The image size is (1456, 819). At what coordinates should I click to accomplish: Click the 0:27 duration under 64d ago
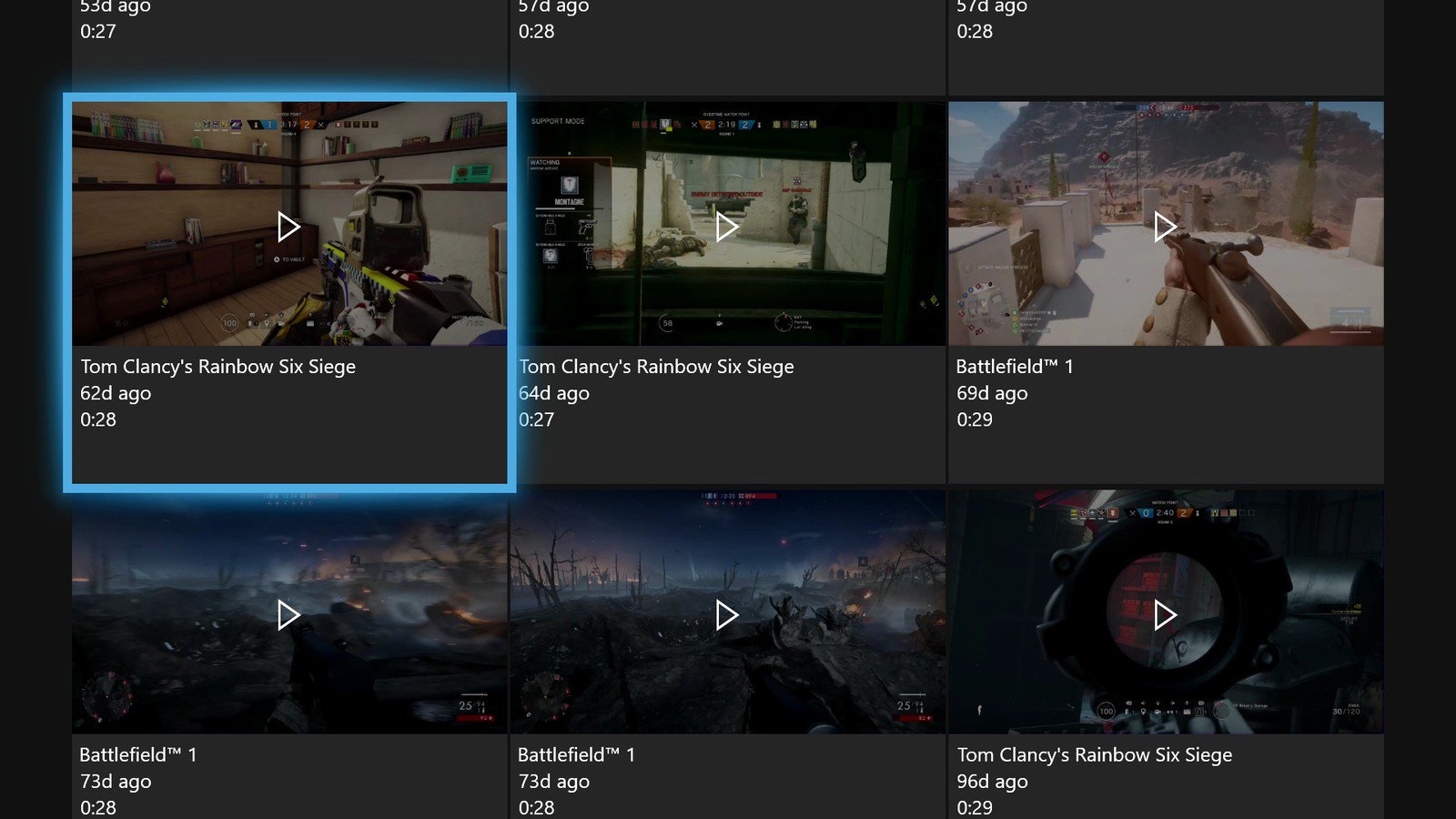[x=536, y=420]
